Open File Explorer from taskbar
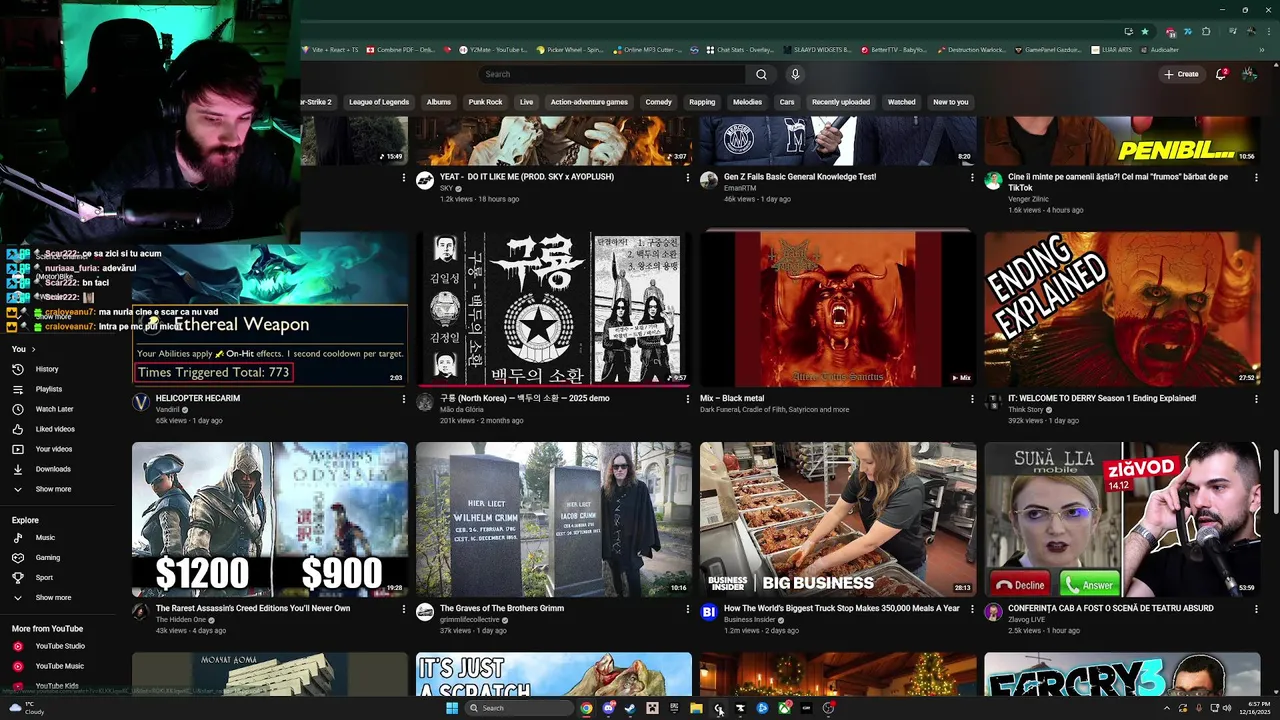 click(x=696, y=708)
